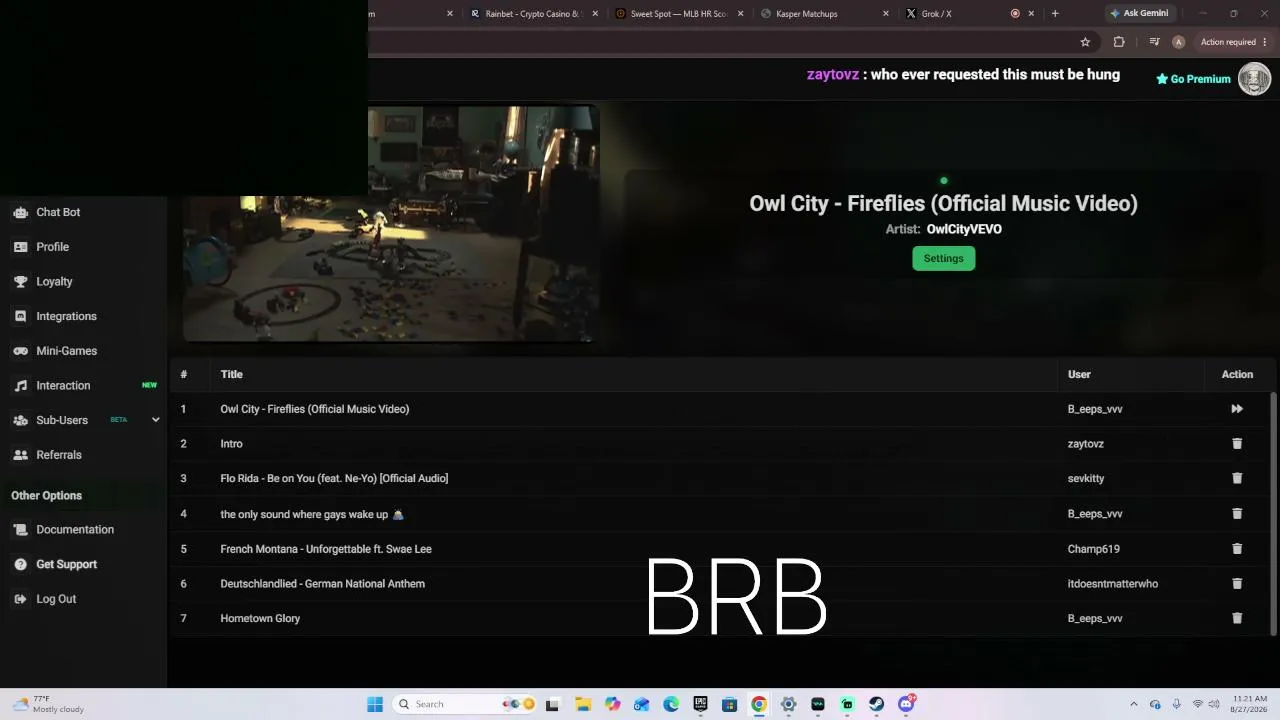Click the taskbar Search box
The image size is (1280, 720).
[465, 704]
